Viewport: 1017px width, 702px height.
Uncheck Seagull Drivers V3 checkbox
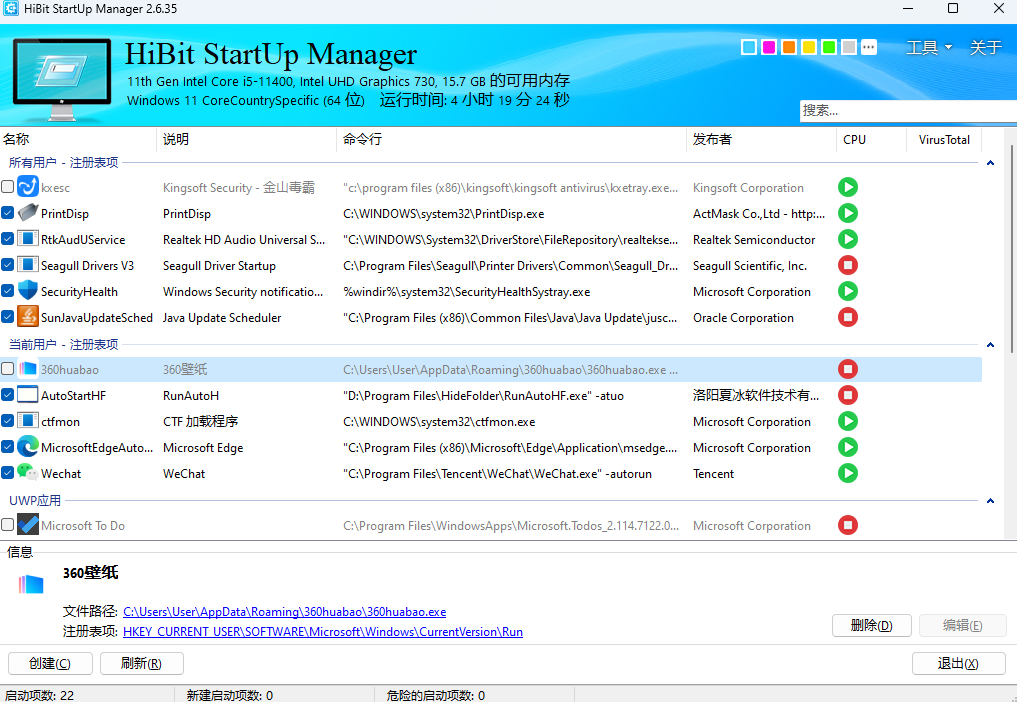[8, 265]
